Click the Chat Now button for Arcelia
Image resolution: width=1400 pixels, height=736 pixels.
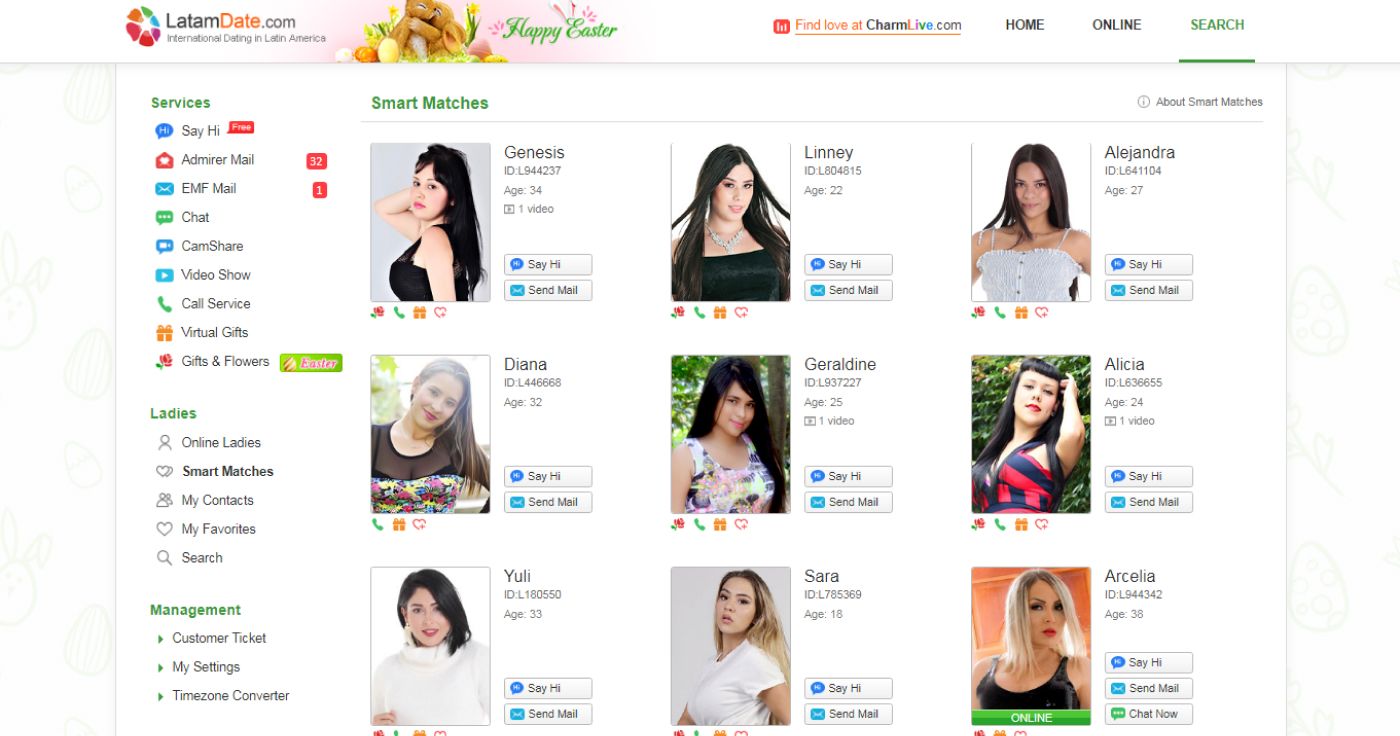(x=1148, y=714)
